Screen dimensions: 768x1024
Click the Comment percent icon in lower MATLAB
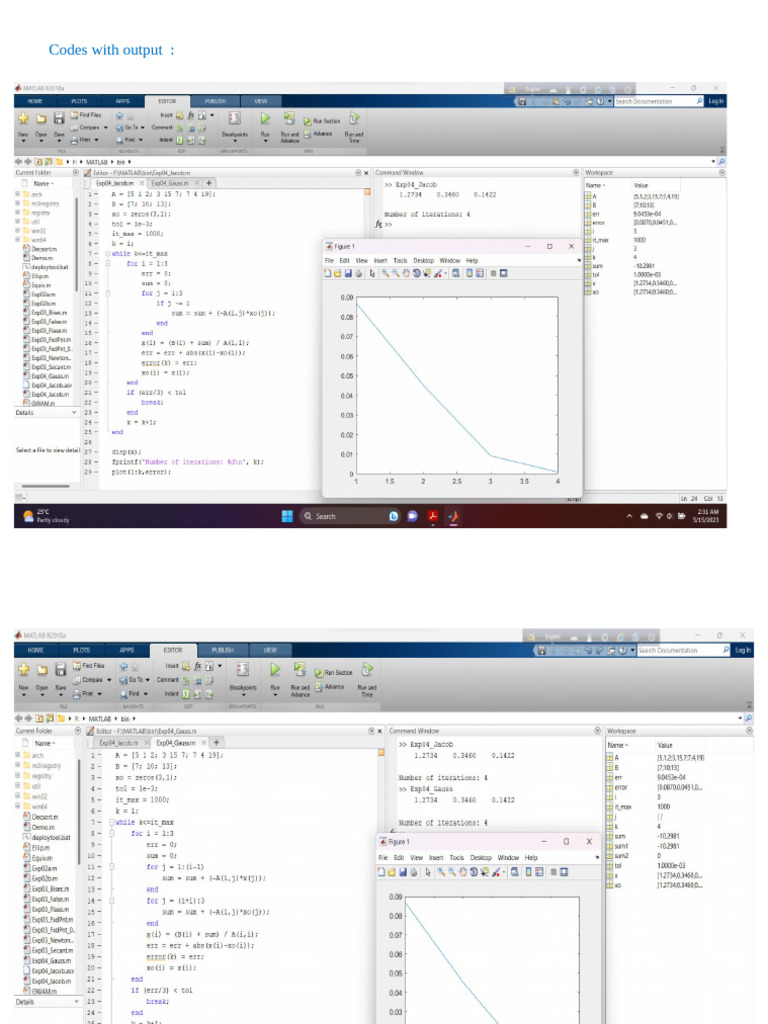coord(185,680)
